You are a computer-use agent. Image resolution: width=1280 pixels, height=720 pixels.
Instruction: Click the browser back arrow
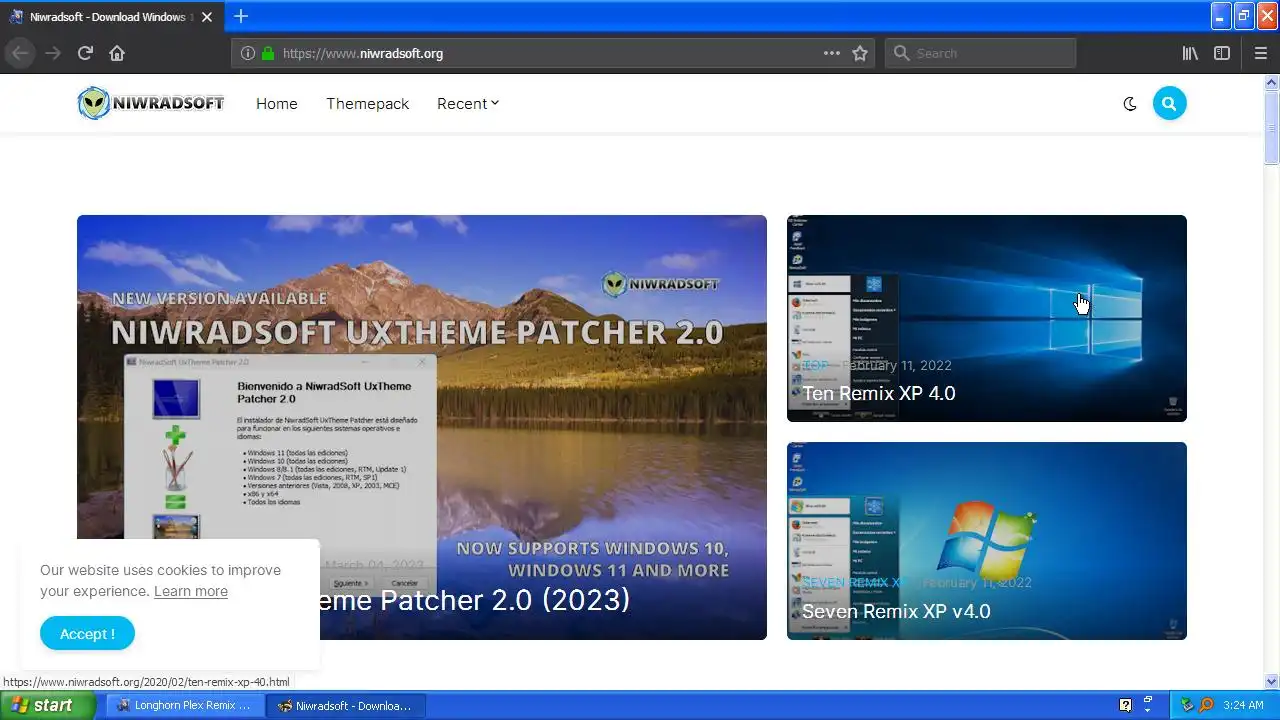[x=20, y=53]
